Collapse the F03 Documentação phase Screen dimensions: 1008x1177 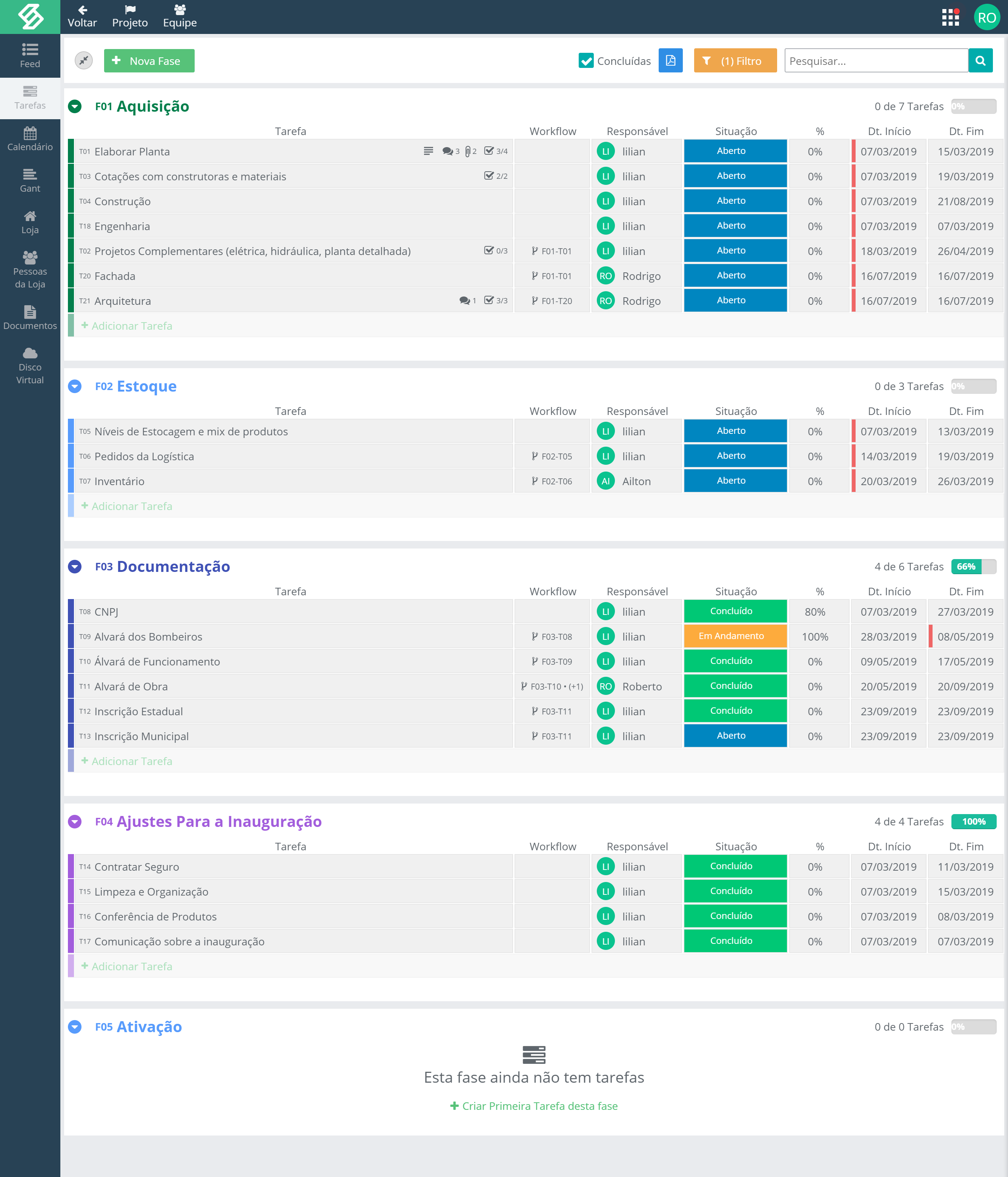[74, 566]
